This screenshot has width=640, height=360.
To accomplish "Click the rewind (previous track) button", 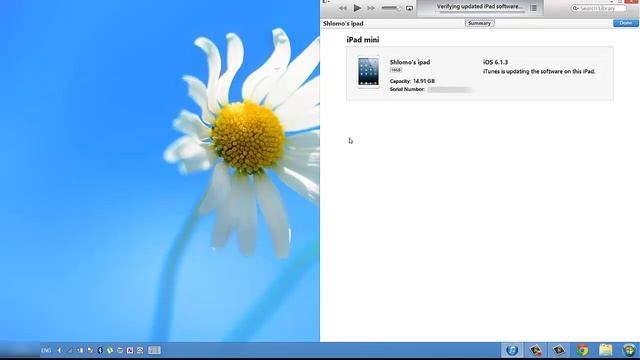I will pos(343,8).
